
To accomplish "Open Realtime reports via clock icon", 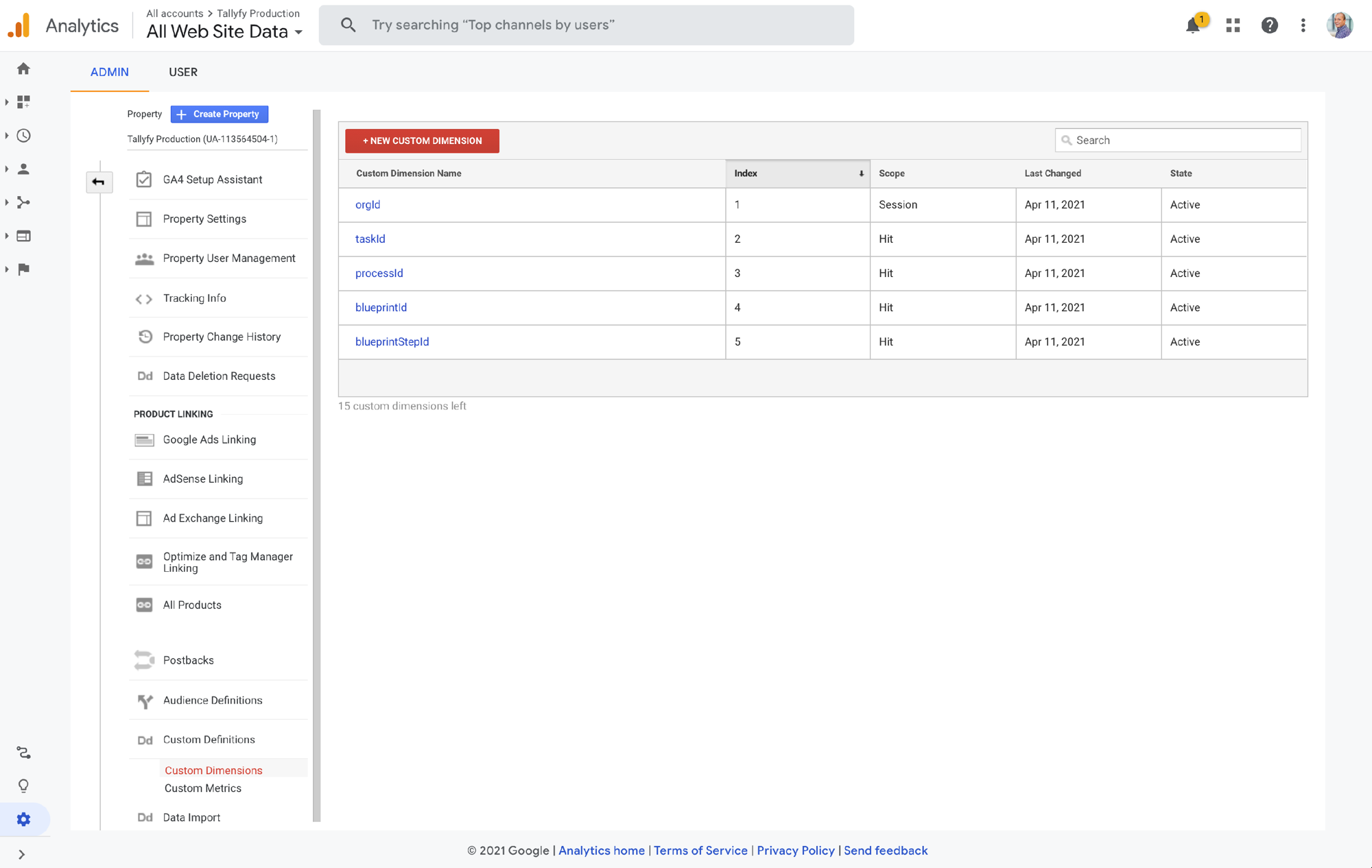I will pyautogui.click(x=23, y=135).
